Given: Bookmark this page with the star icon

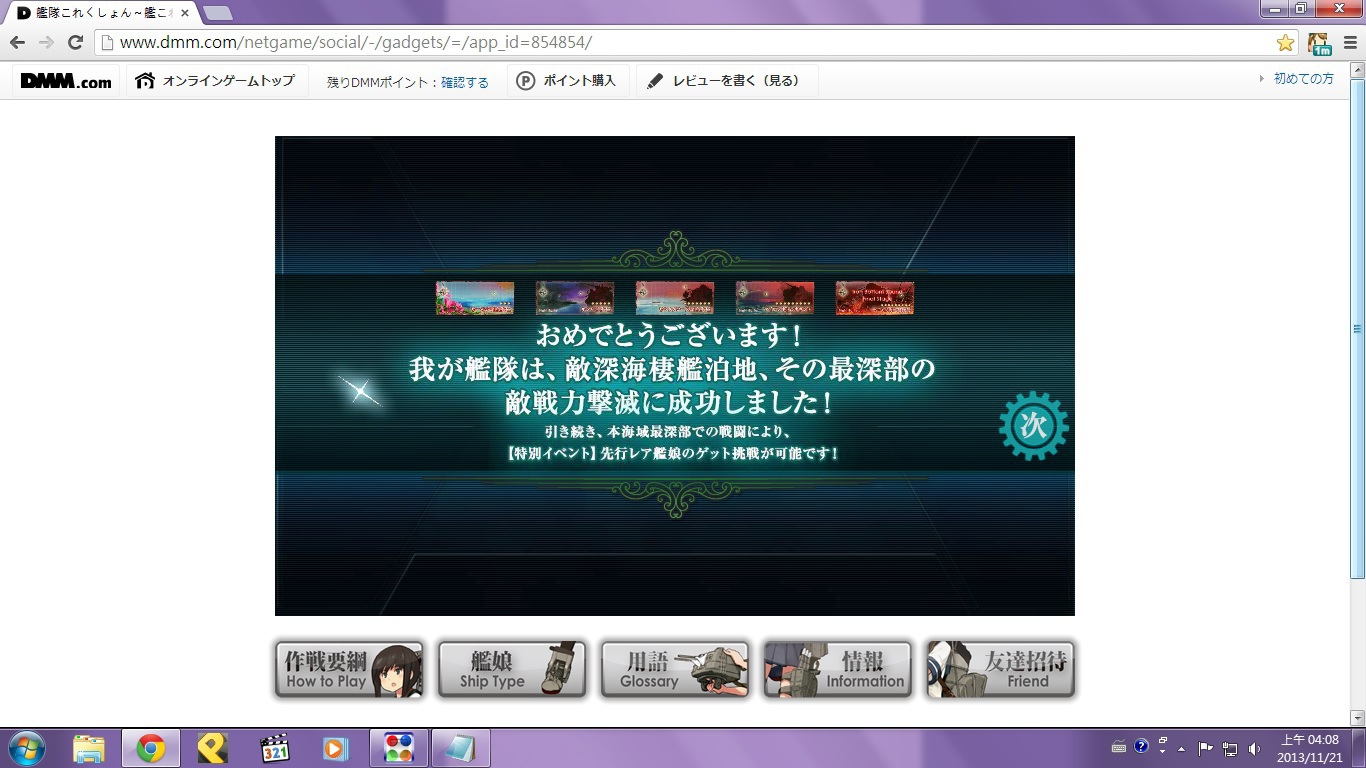Looking at the screenshot, I should 1285,43.
